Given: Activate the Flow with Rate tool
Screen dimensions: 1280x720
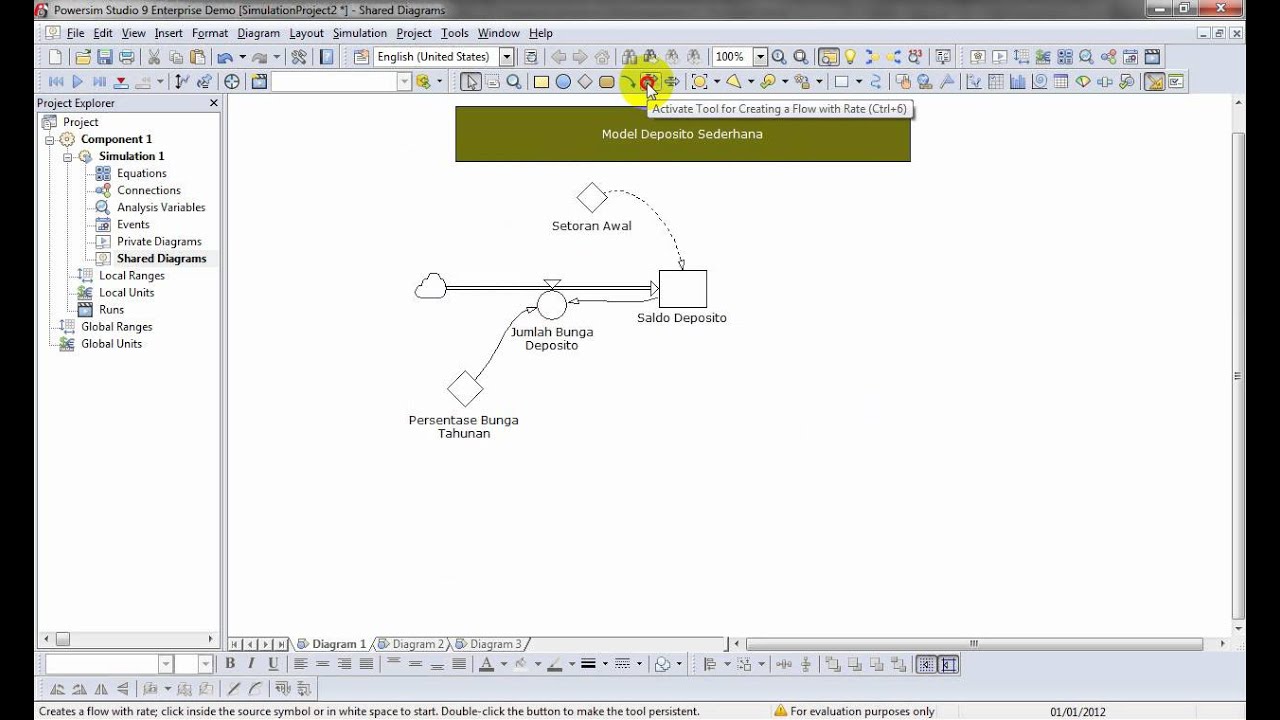Looking at the screenshot, I should (649, 80).
